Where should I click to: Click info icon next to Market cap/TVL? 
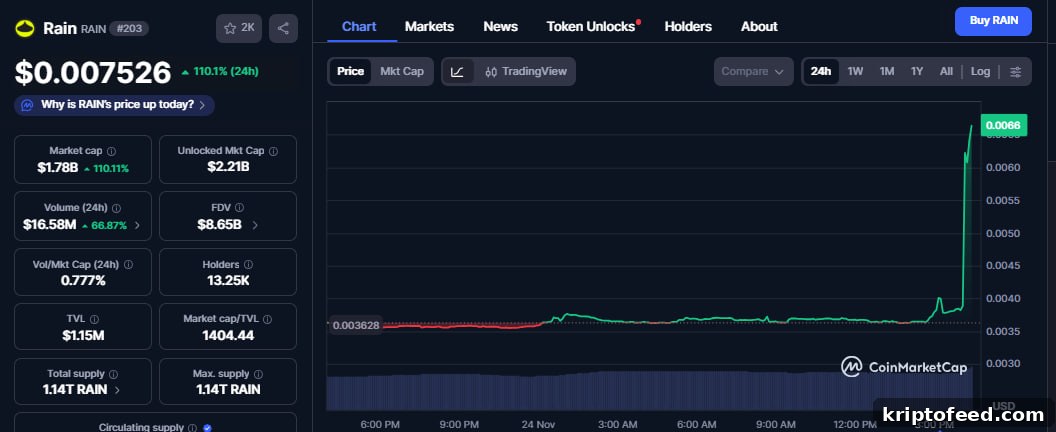(268, 319)
